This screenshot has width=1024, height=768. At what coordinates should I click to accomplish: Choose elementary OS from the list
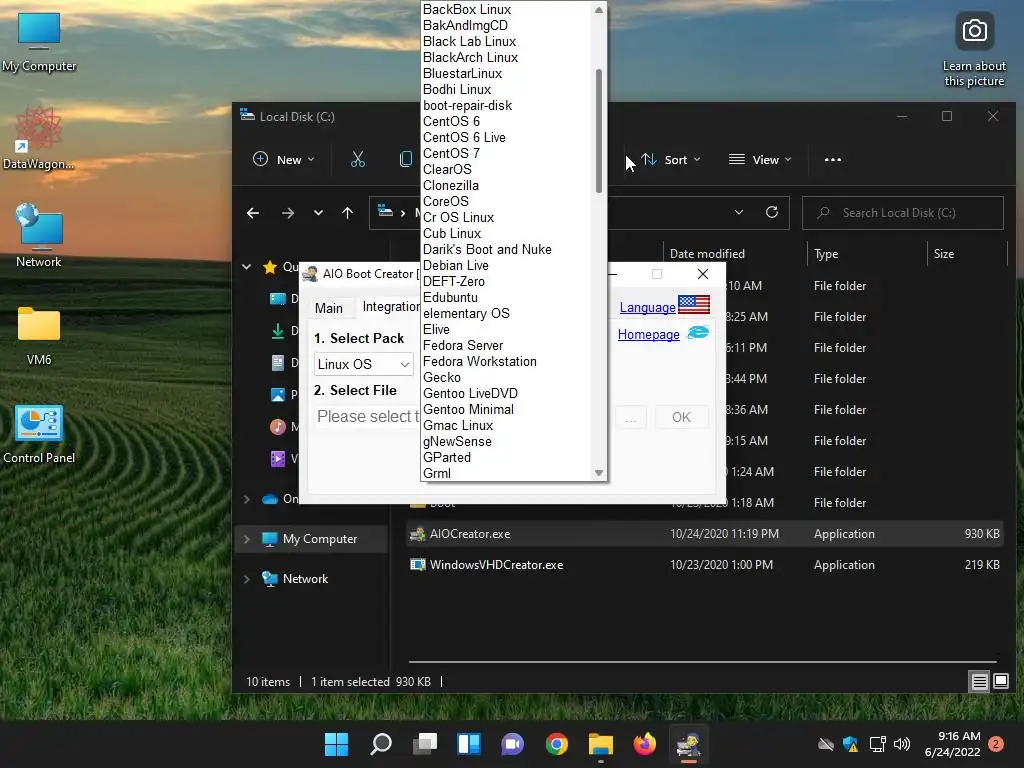point(466,313)
